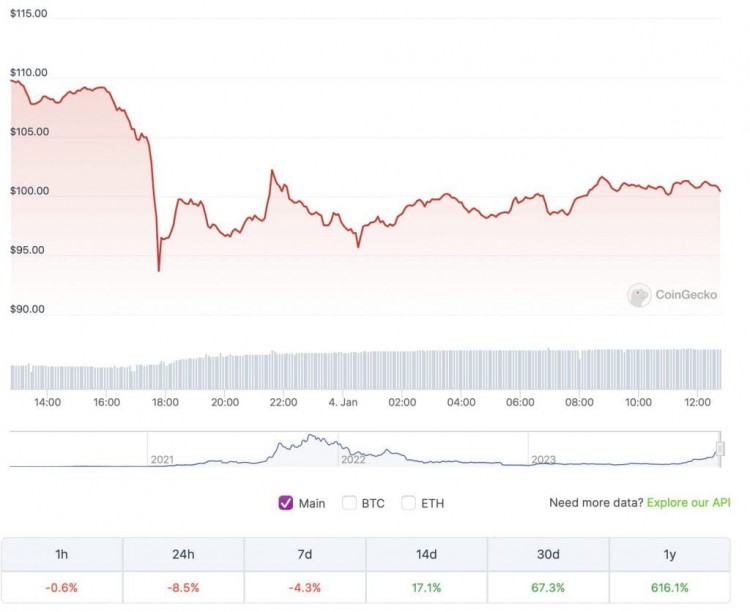Click the 616.1% yearly change value

[670, 587]
